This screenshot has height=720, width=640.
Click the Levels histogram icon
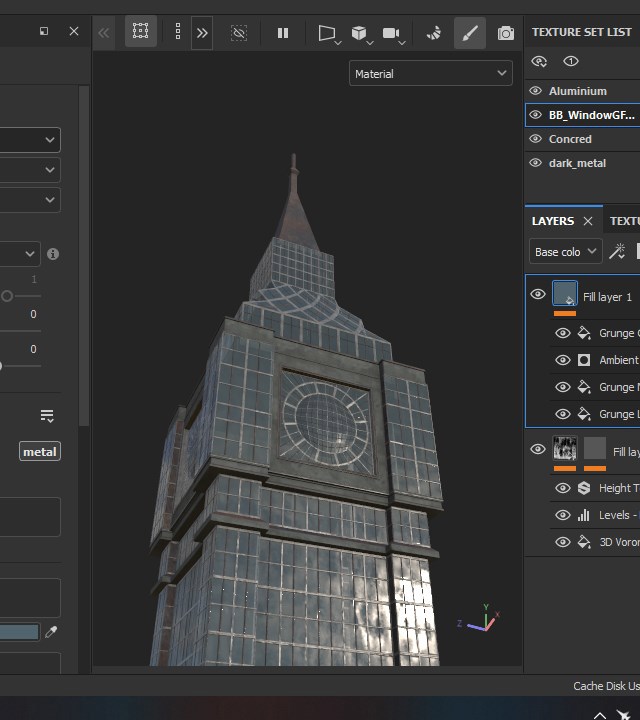tap(584, 515)
